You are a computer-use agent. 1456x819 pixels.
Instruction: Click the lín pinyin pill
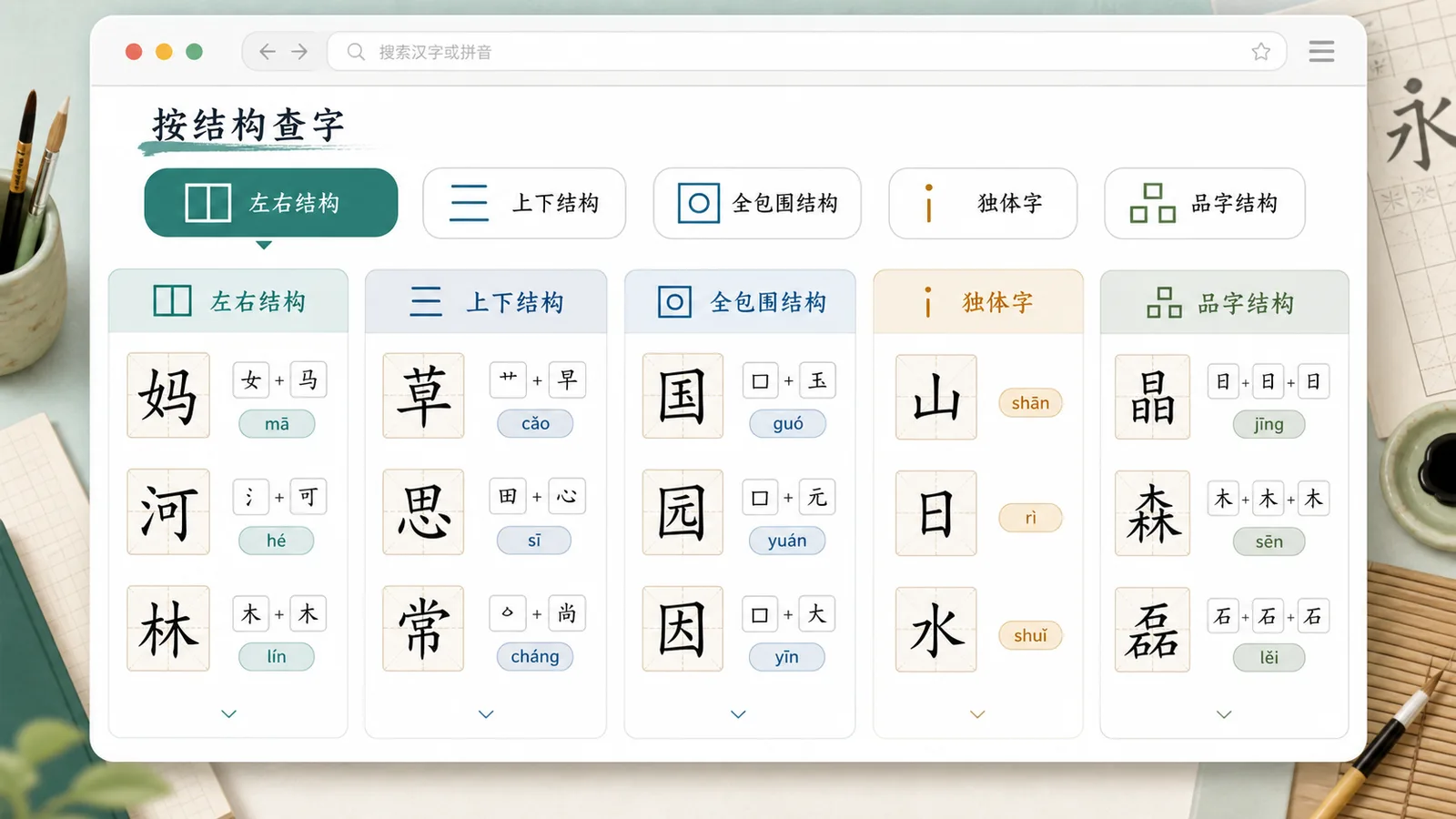277,657
